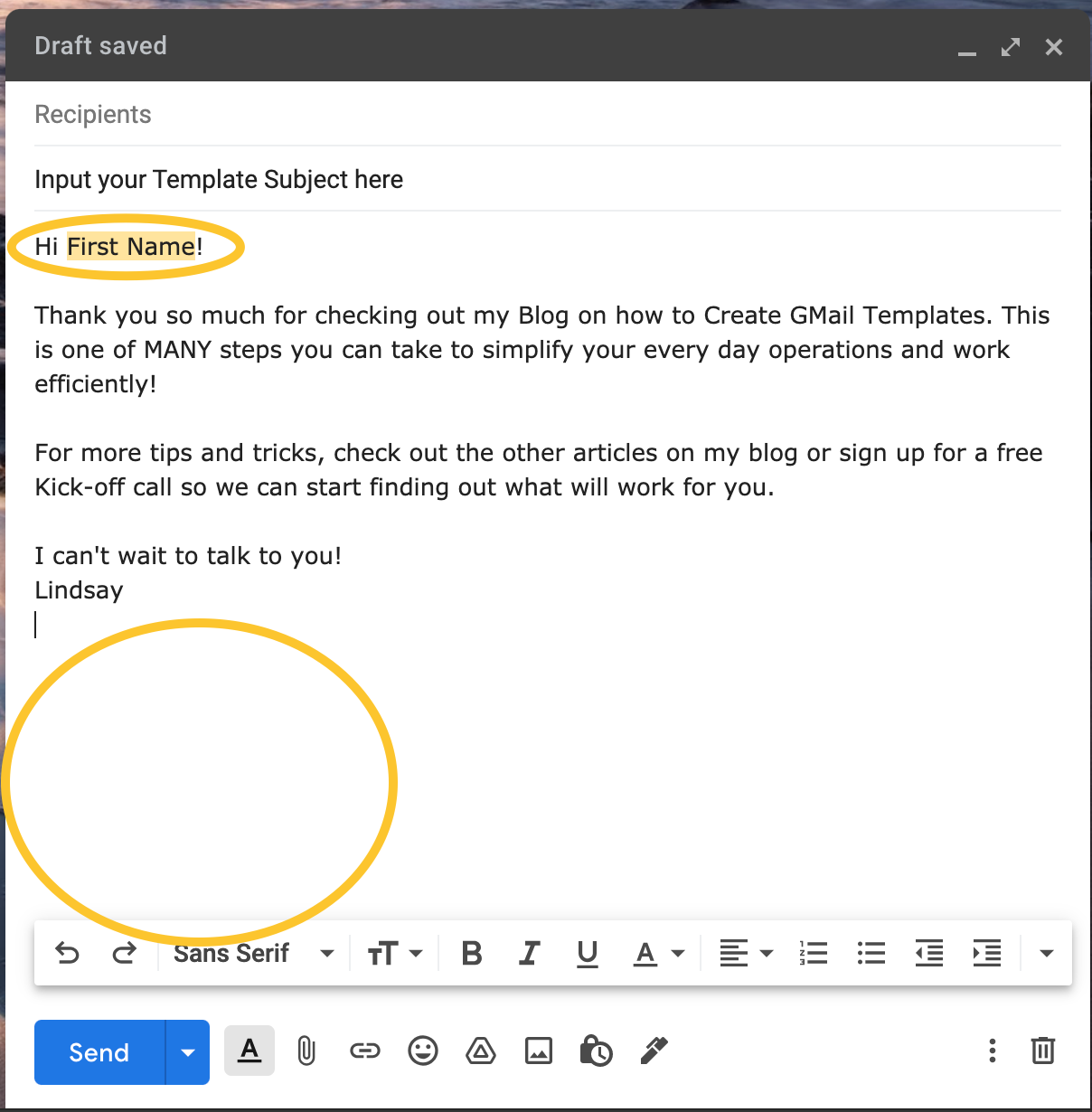Insert a link into the email
Viewport: 1092px width, 1112px height.
tap(364, 1051)
